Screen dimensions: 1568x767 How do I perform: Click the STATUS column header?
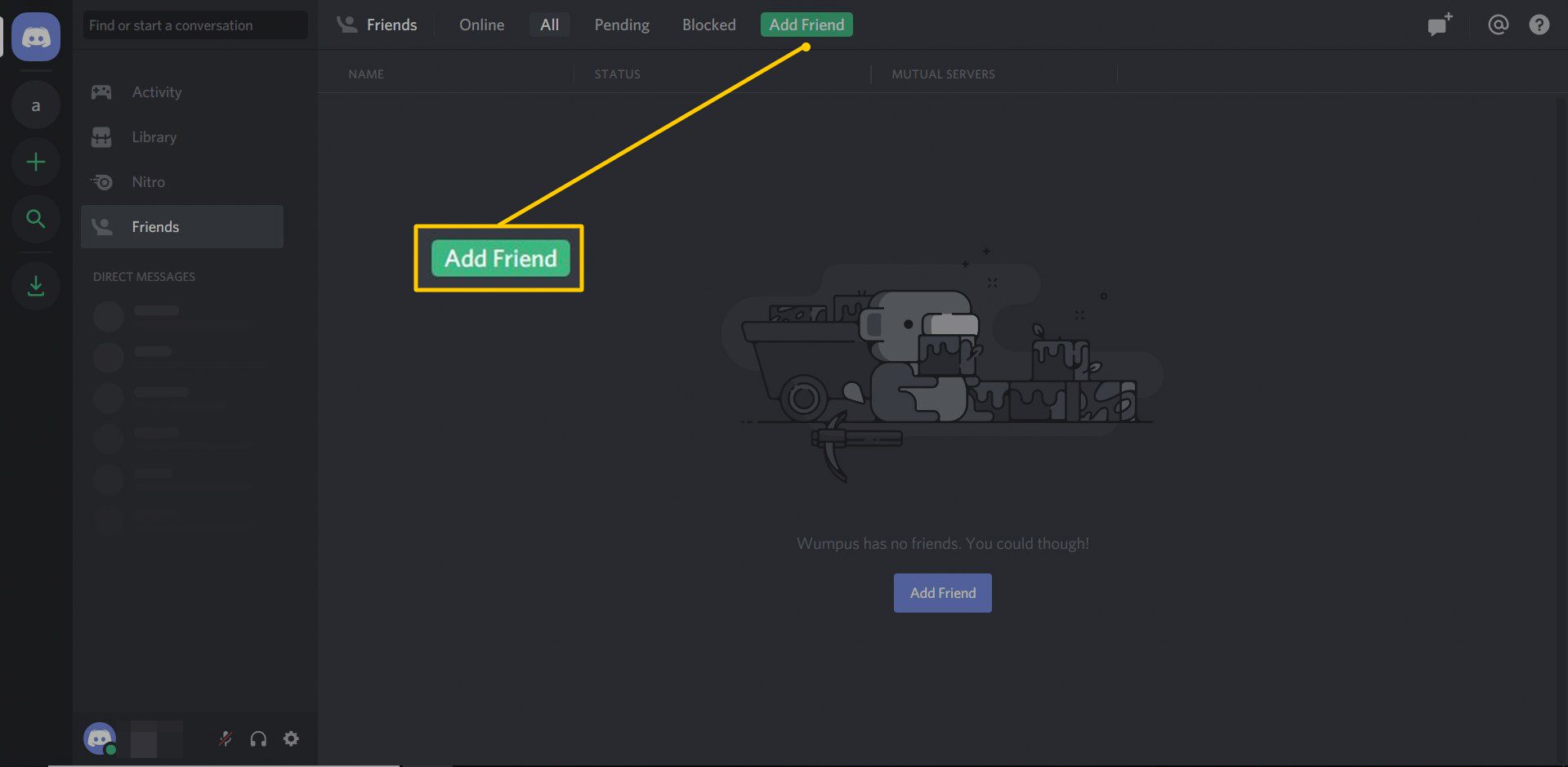617,74
